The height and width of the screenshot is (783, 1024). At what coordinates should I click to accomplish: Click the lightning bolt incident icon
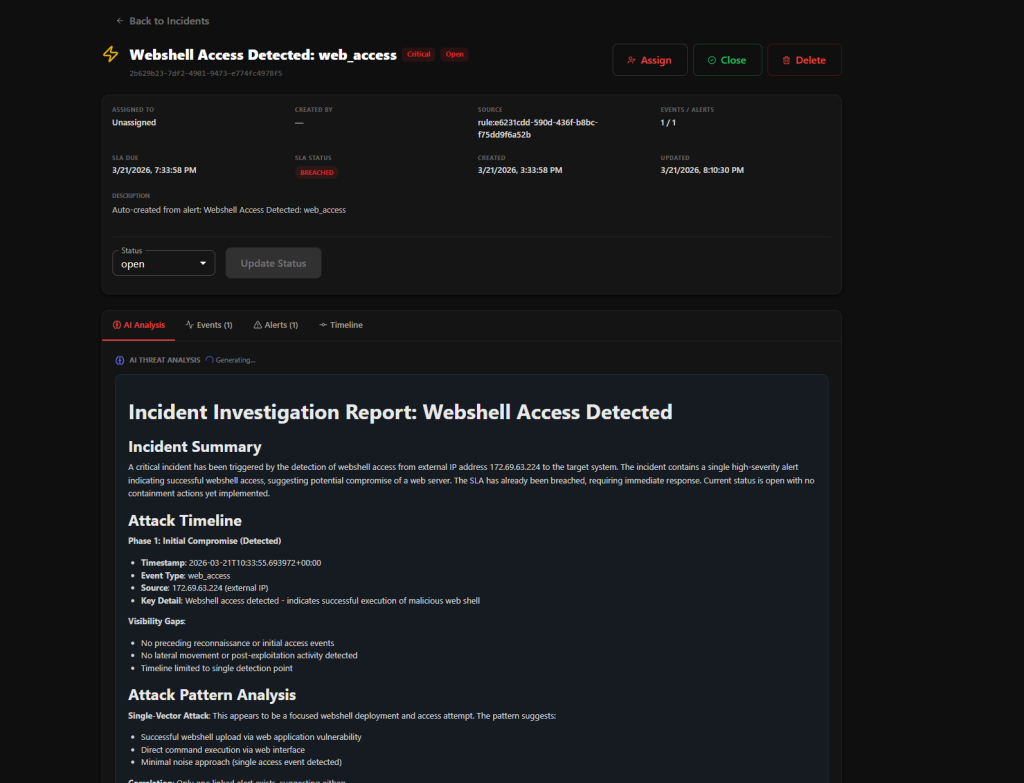111,55
